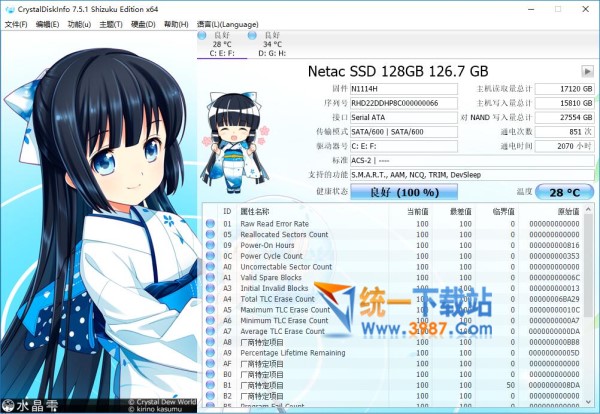Click the host writes value 15810 GB
This screenshot has width=600, height=414.
[x=564, y=103]
